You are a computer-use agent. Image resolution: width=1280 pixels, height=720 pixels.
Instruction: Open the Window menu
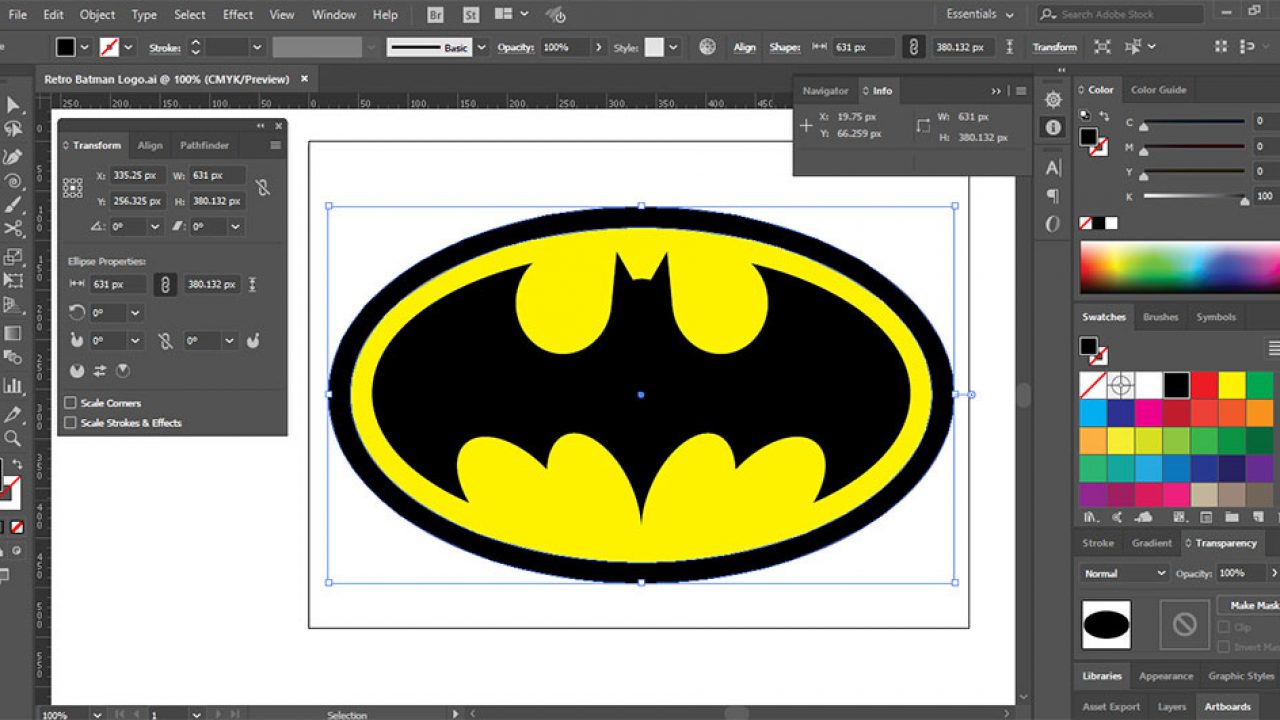334,15
